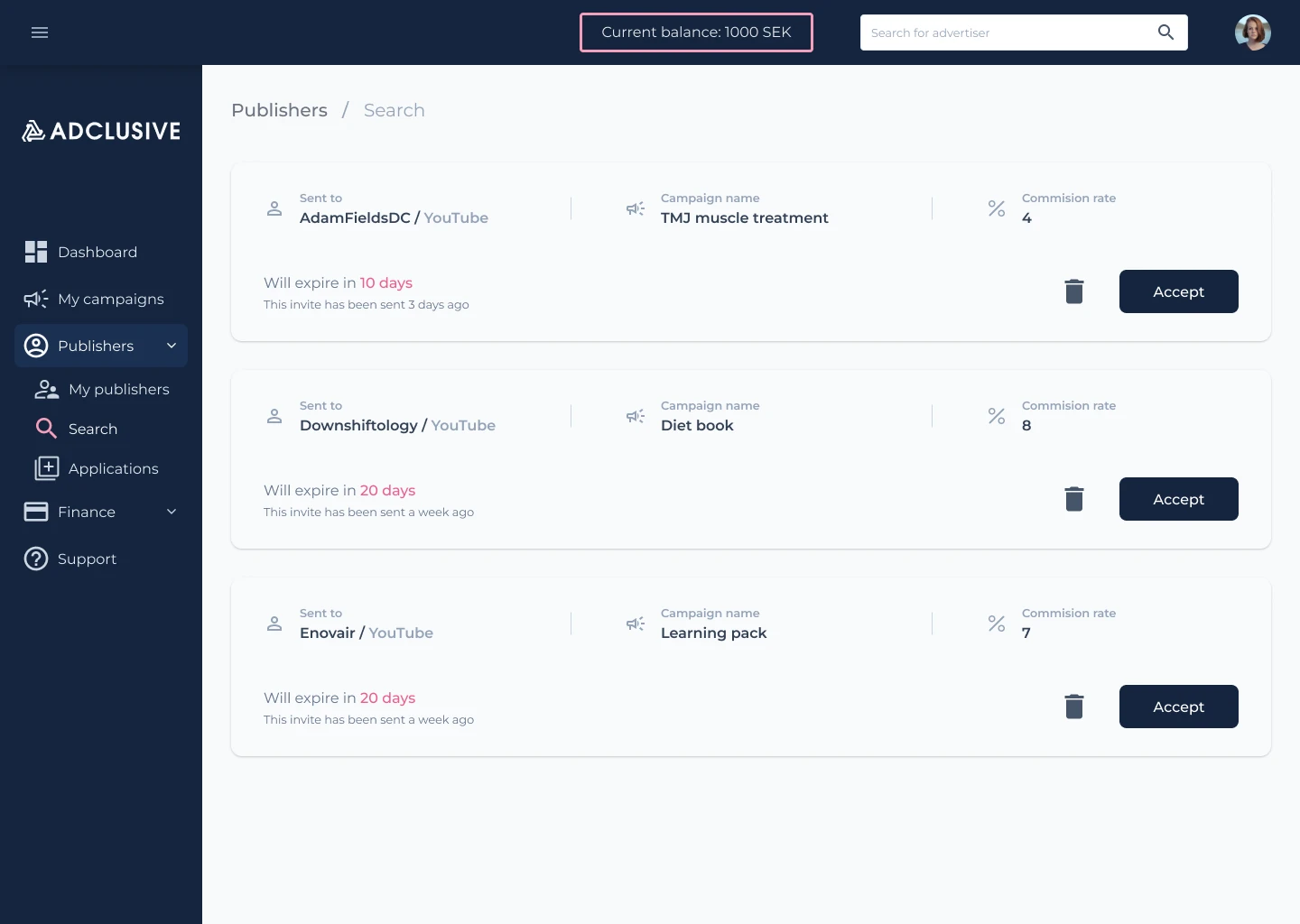
Task: Collapse the Publishers submenu chevron
Action: [x=172, y=346]
